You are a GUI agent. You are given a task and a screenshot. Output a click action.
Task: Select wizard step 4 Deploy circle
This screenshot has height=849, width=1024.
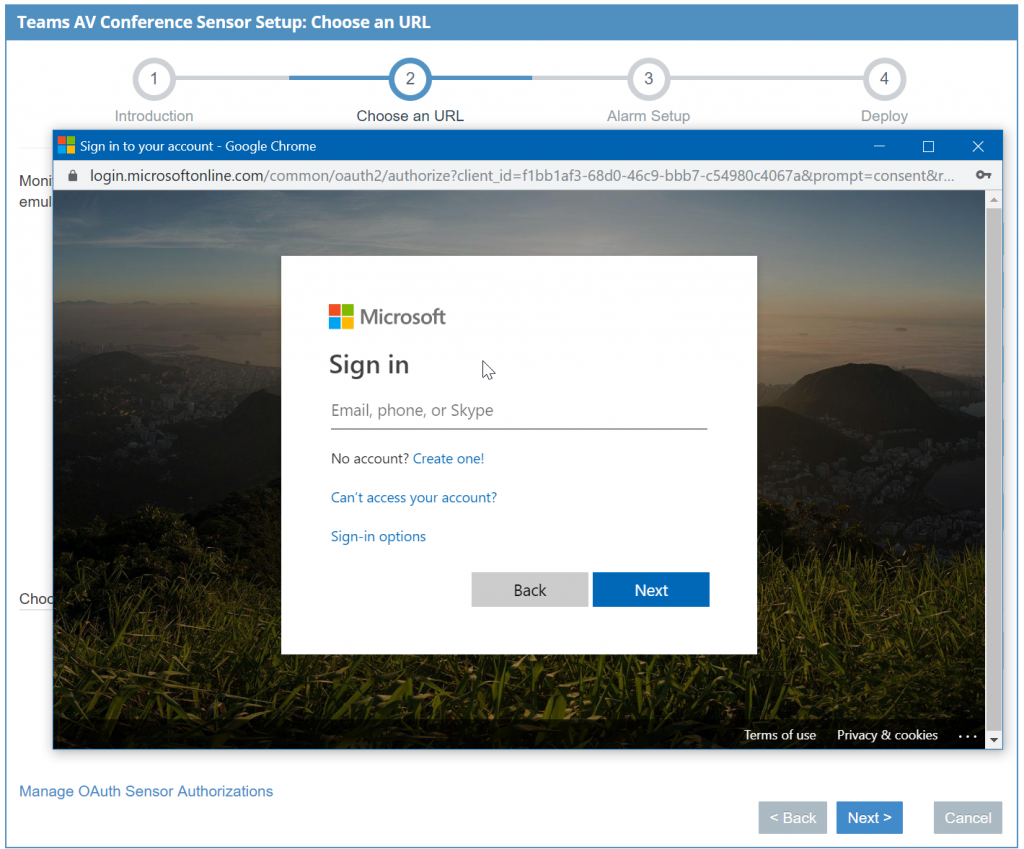(x=884, y=79)
